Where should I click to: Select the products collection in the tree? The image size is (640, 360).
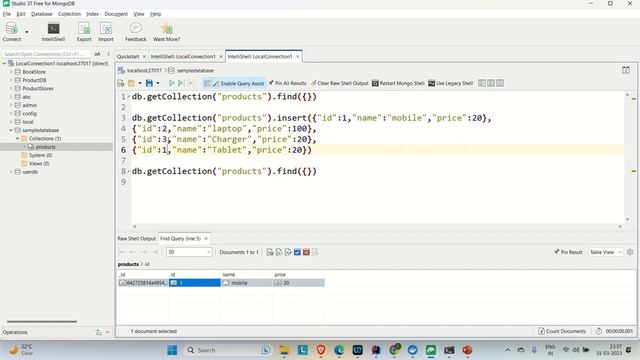pos(45,147)
